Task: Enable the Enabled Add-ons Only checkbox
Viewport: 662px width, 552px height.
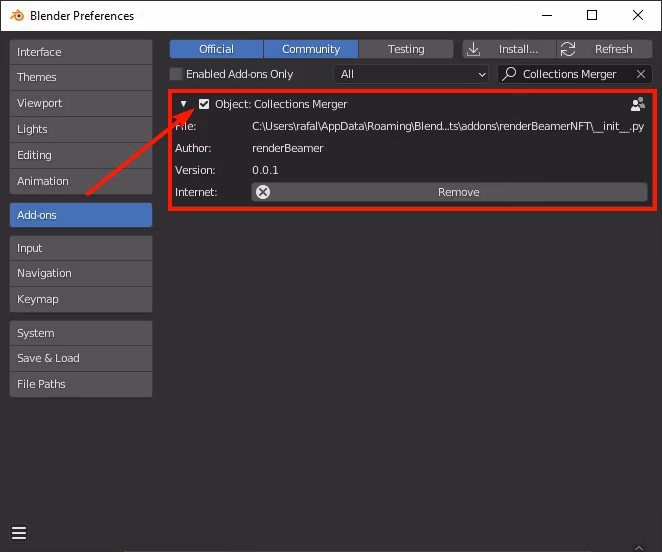Action: tap(176, 74)
